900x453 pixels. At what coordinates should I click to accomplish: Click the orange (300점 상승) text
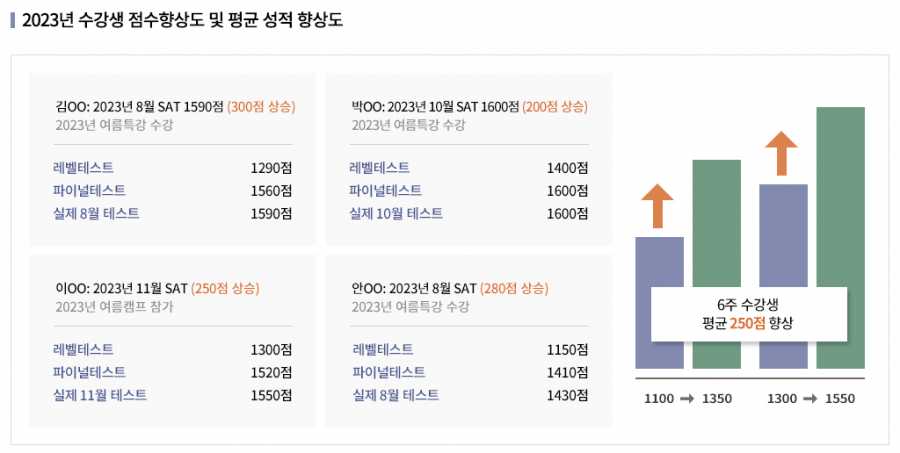coord(261,107)
